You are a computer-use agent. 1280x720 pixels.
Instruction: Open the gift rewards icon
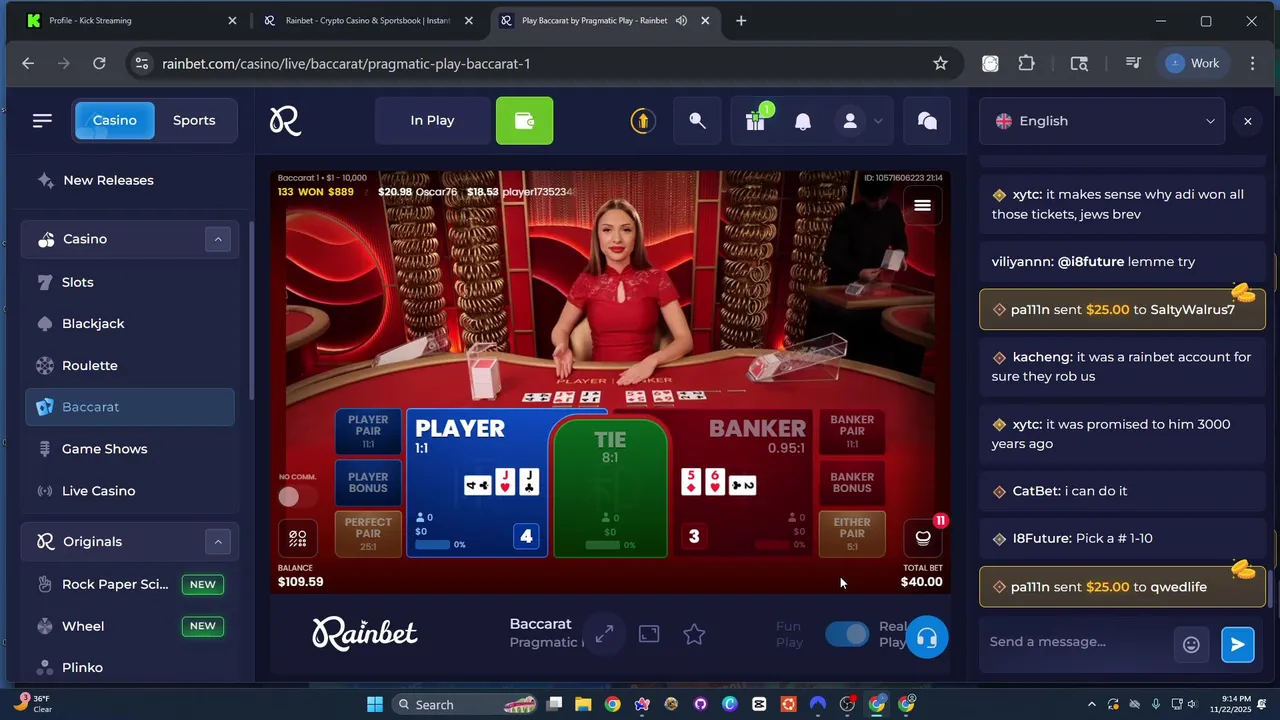[x=756, y=121]
